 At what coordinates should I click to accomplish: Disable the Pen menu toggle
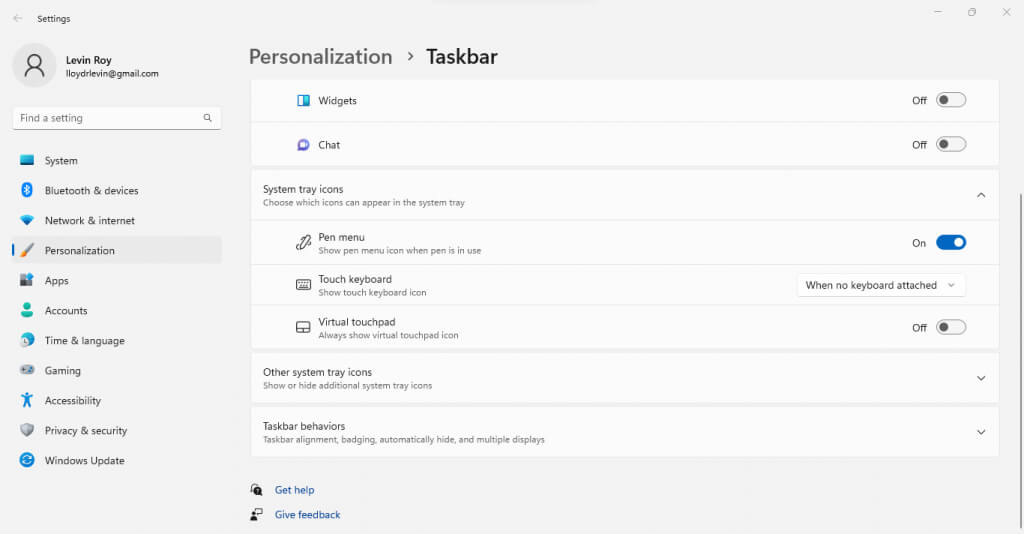click(950, 242)
